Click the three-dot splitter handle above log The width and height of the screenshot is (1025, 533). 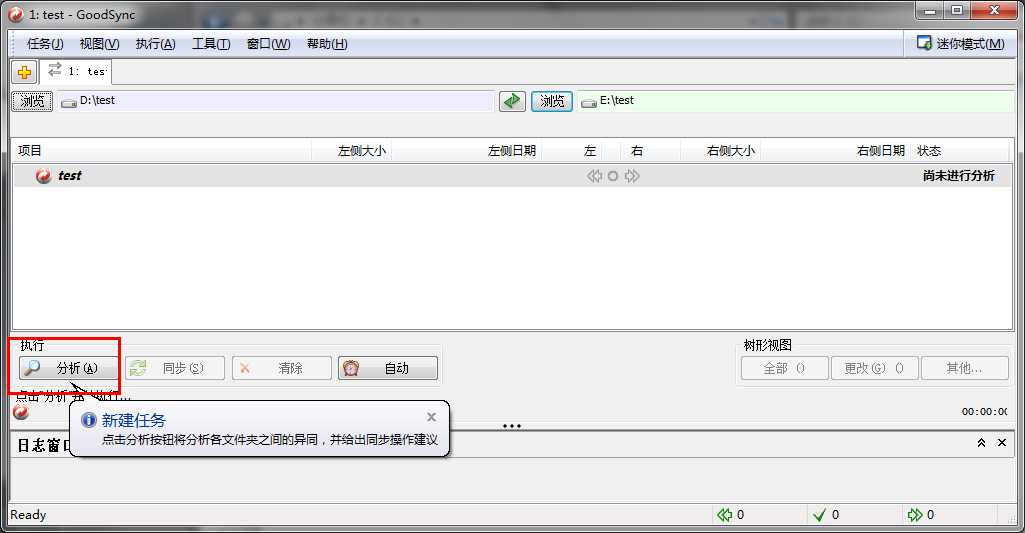[512, 426]
